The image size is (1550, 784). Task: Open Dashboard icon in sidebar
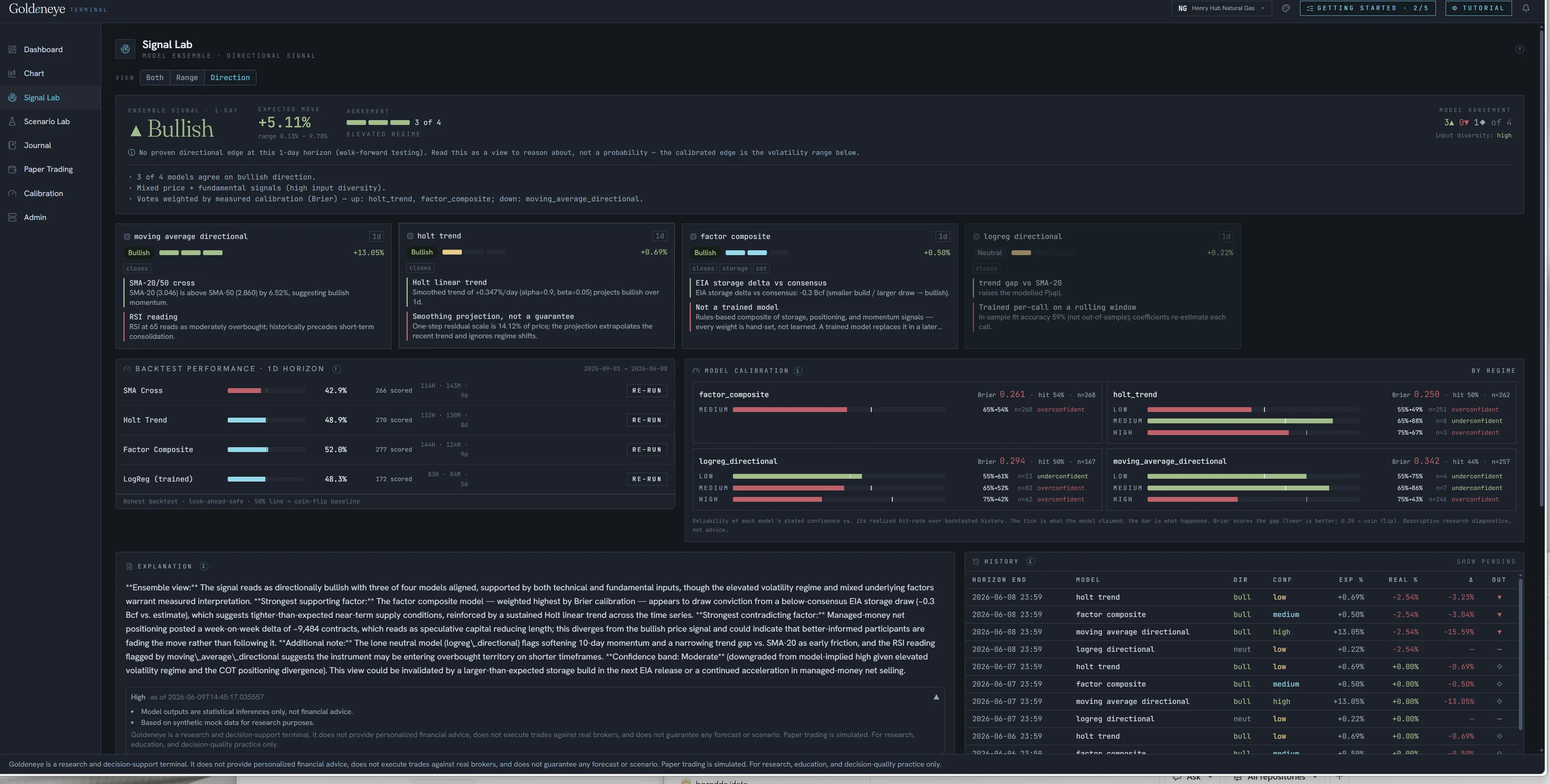tap(12, 49)
